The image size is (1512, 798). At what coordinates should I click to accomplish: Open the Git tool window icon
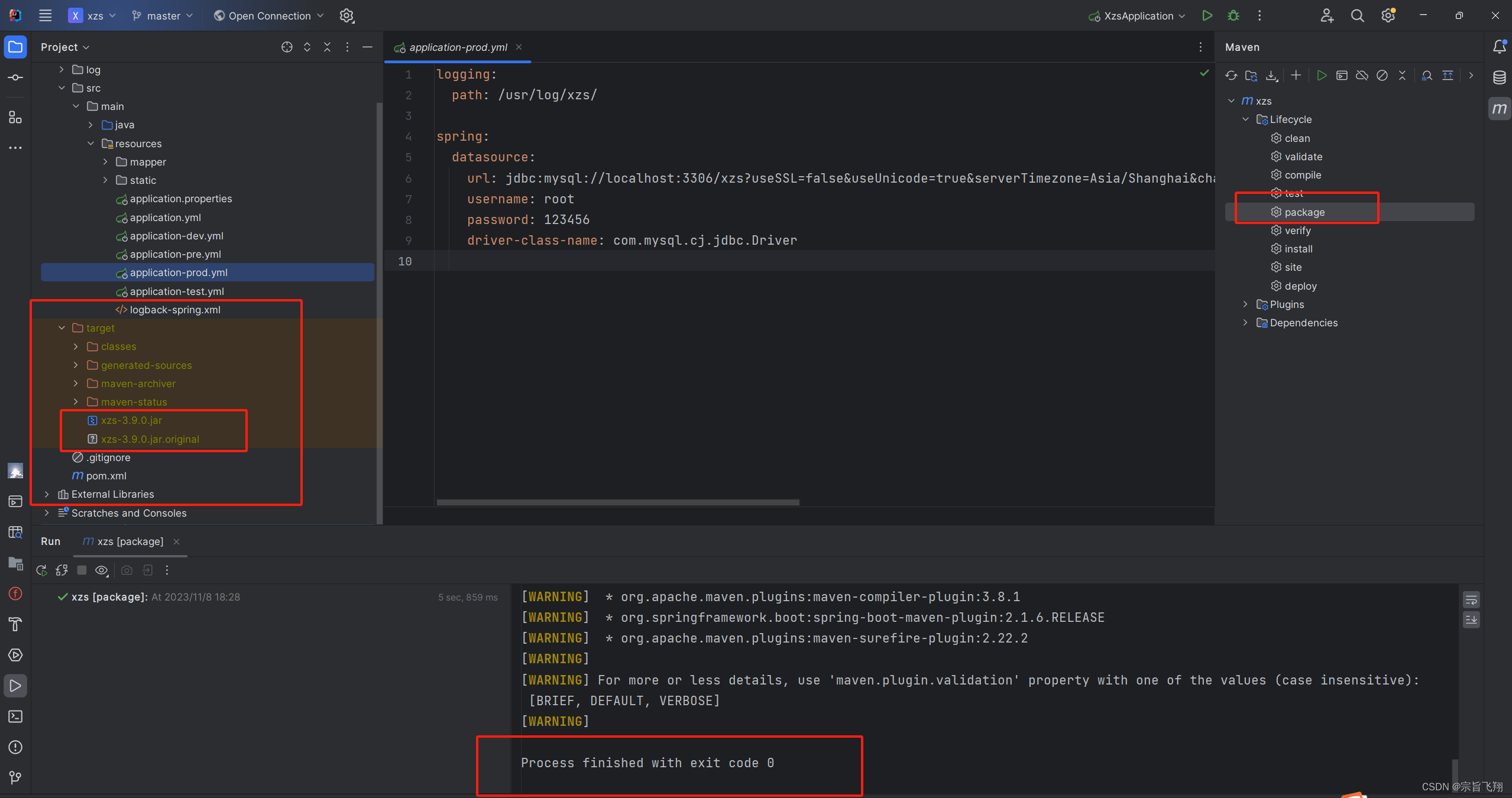(x=15, y=778)
